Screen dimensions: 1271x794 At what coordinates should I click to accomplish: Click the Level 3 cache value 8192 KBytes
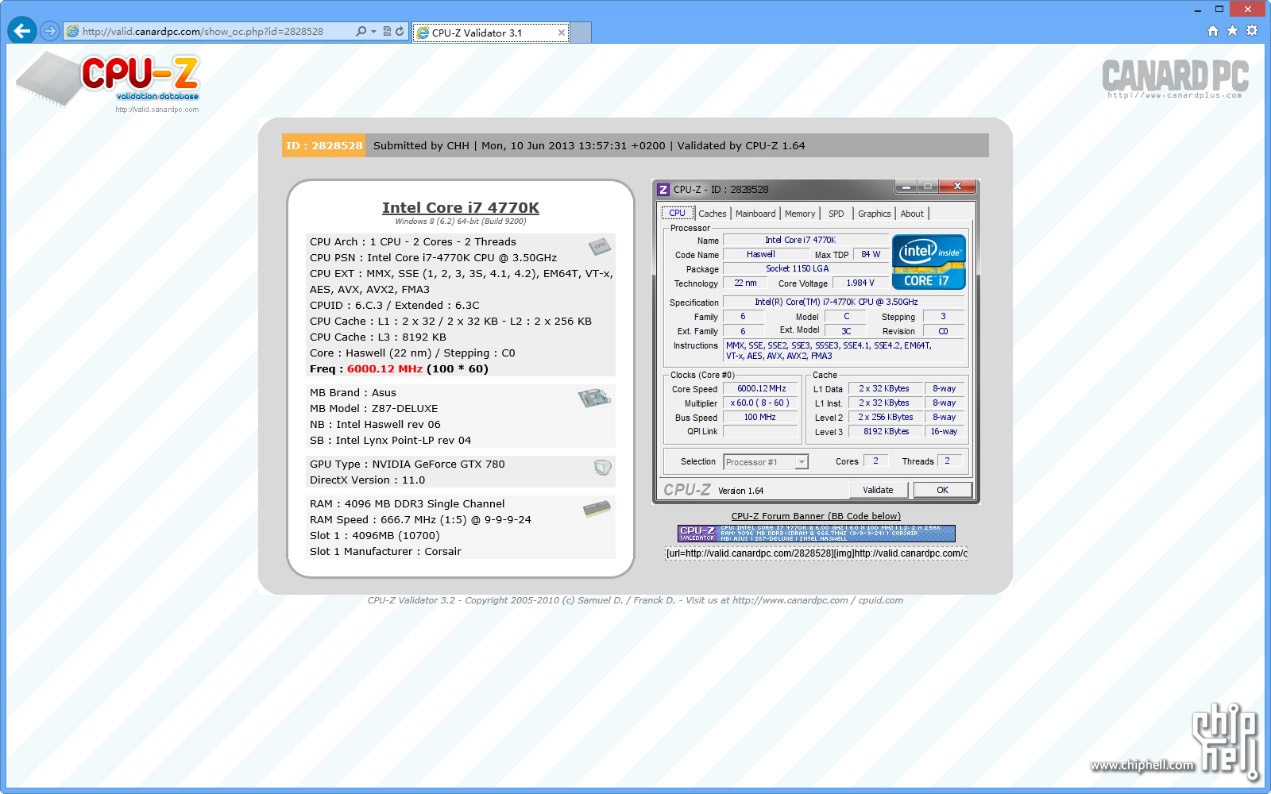pyautogui.click(x=885, y=432)
